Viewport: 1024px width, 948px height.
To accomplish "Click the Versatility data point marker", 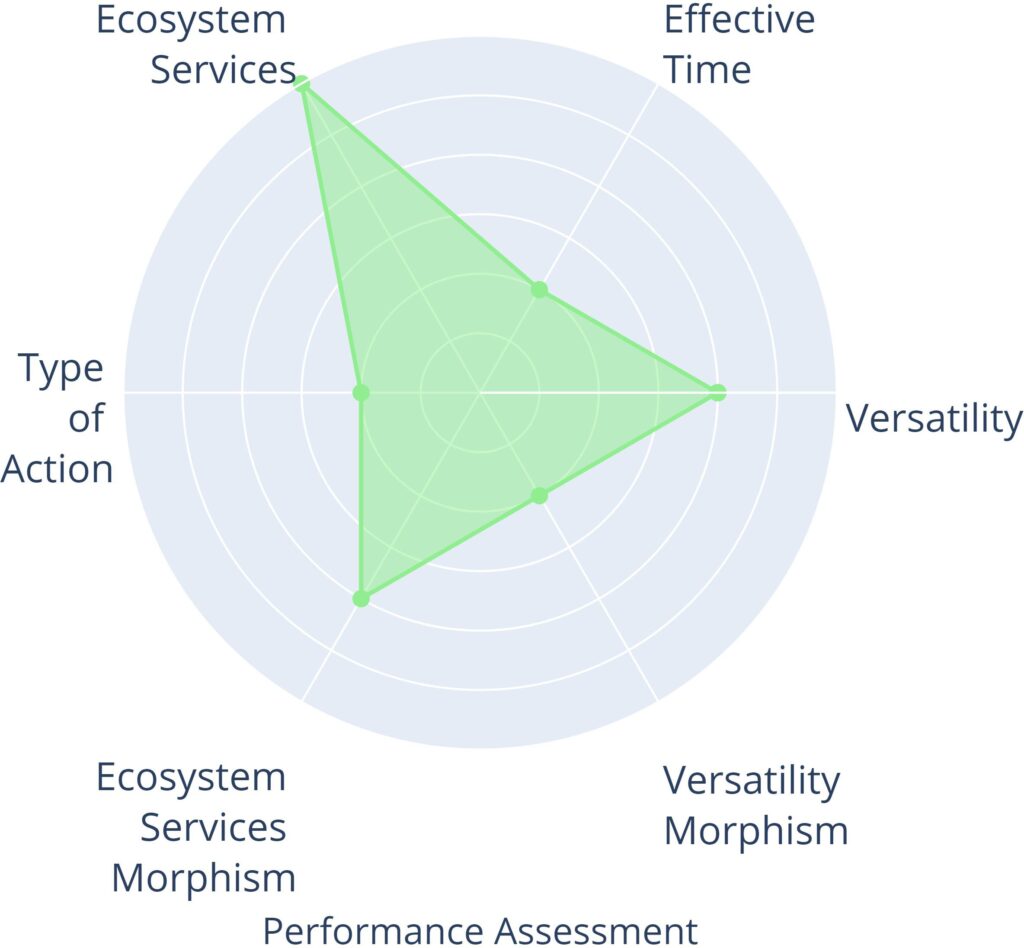I will coord(717,392).
